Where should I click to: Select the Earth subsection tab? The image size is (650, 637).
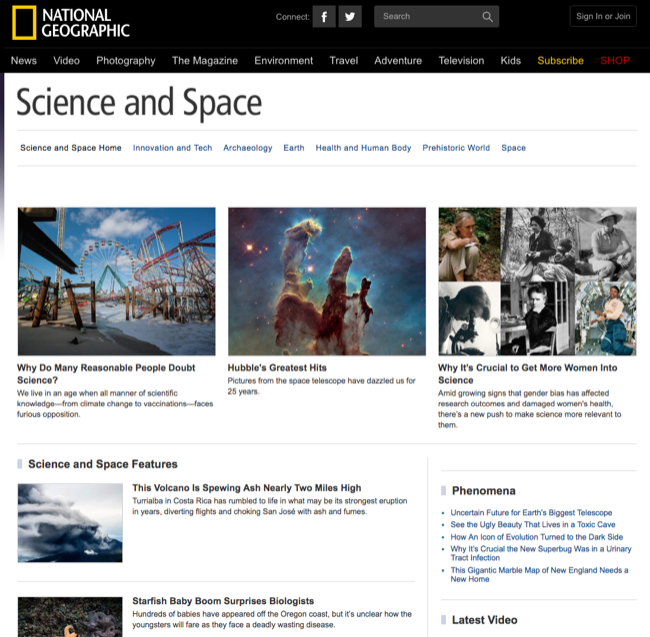294,148
